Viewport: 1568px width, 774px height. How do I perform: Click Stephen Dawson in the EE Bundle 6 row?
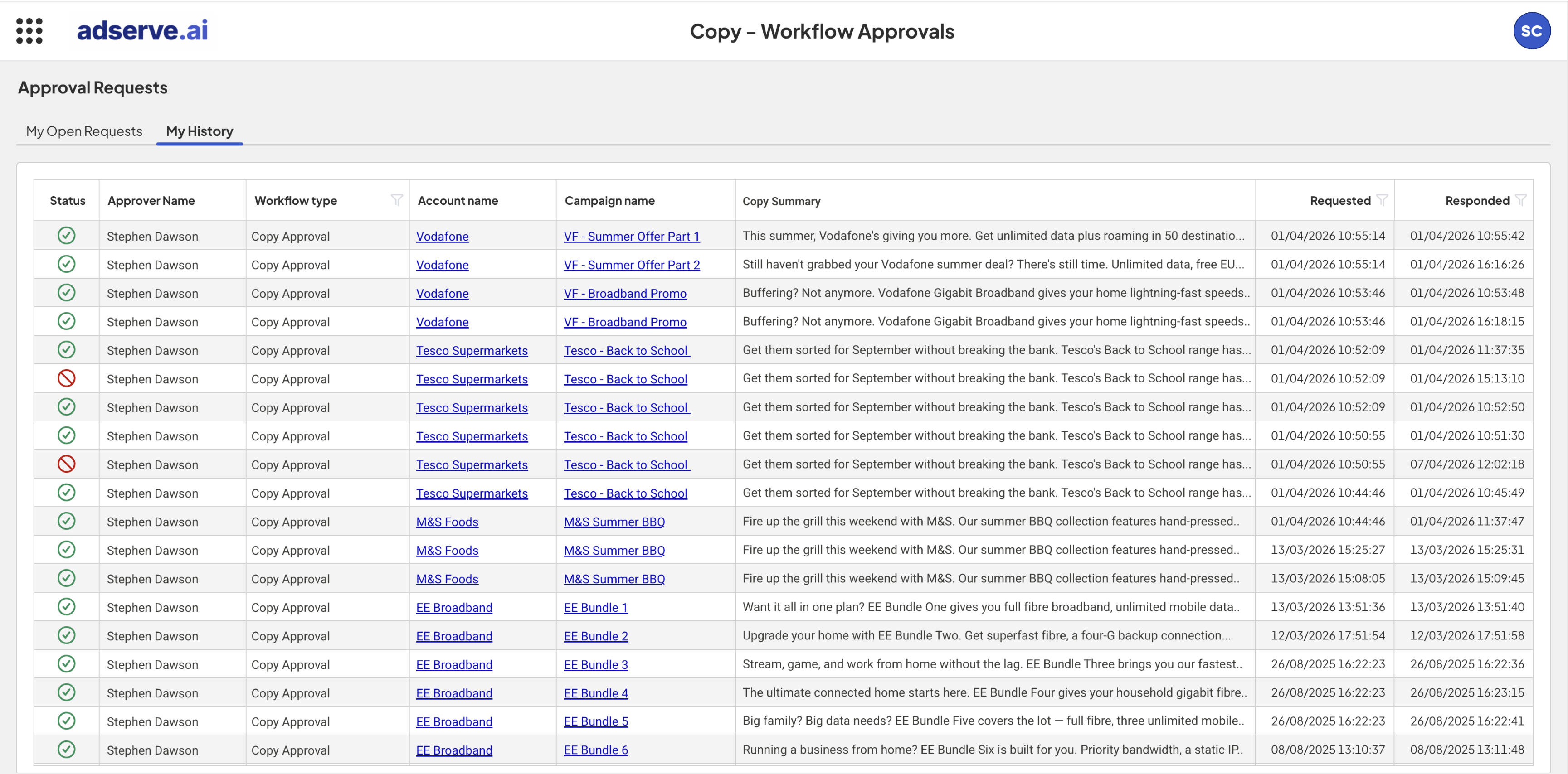152,750
